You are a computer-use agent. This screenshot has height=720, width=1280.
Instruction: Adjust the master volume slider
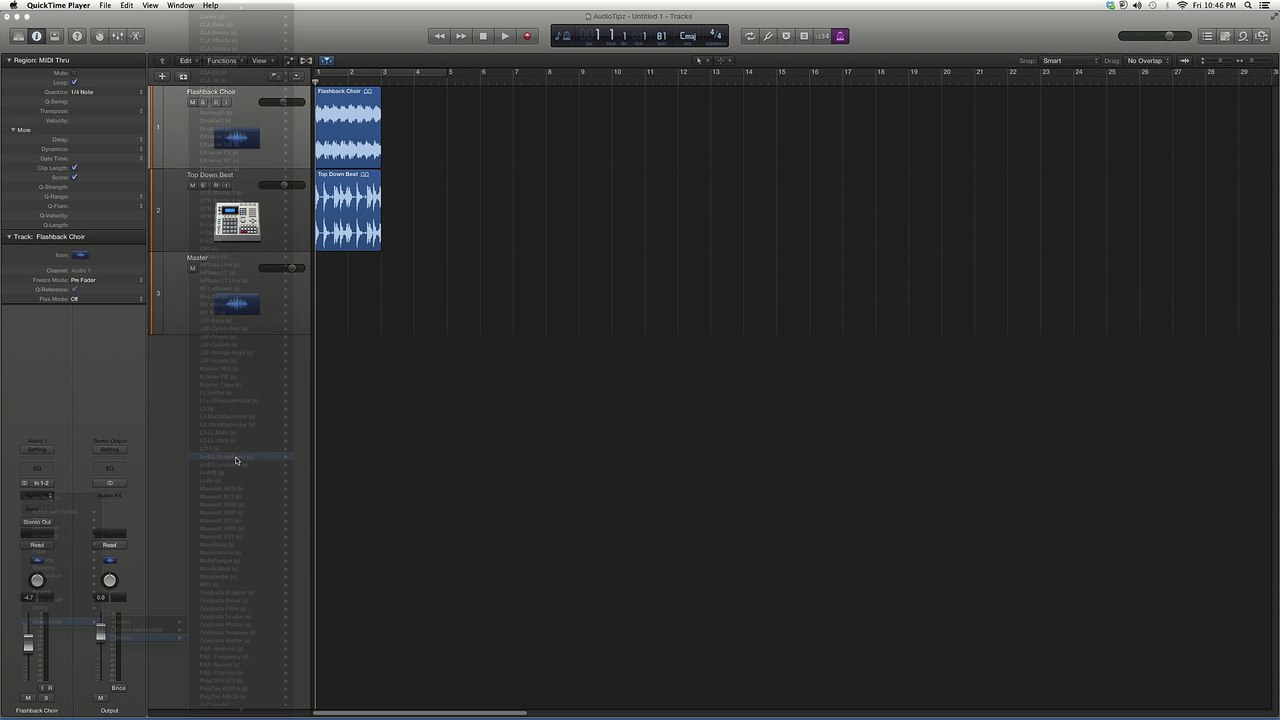(x=1154, y=36)
